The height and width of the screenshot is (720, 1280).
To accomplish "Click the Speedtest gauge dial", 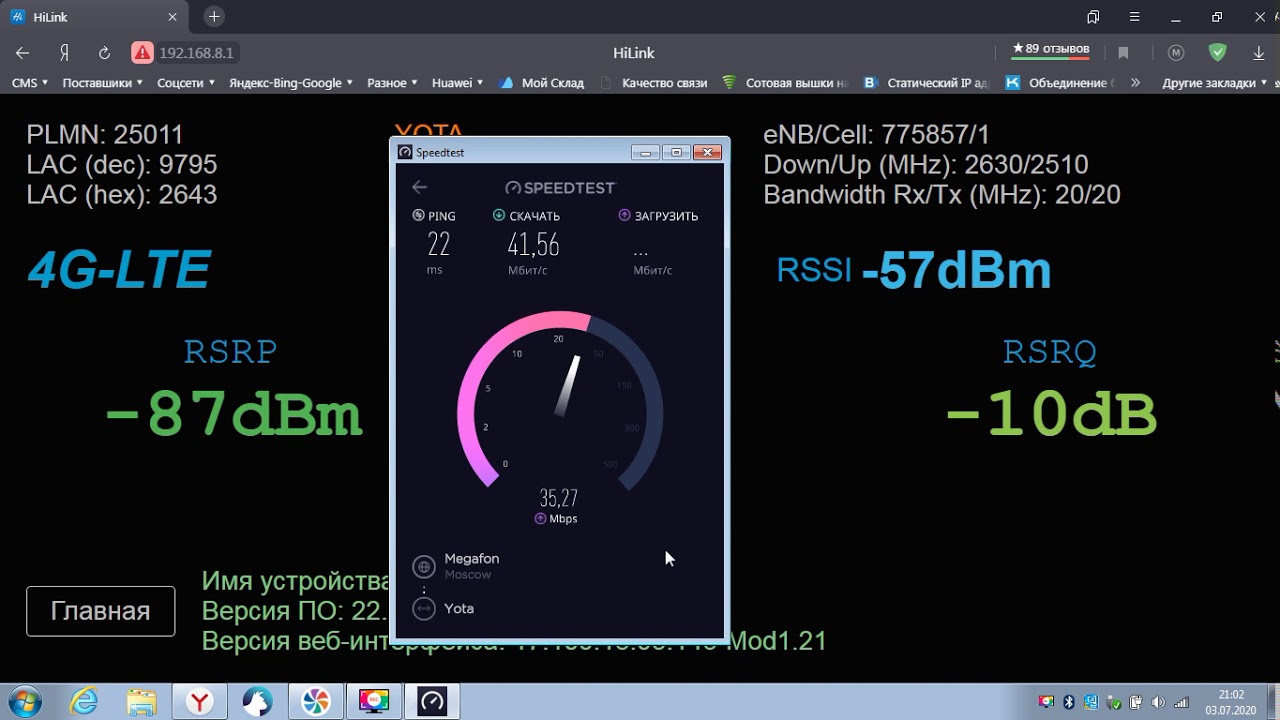I will click(560, 400).
